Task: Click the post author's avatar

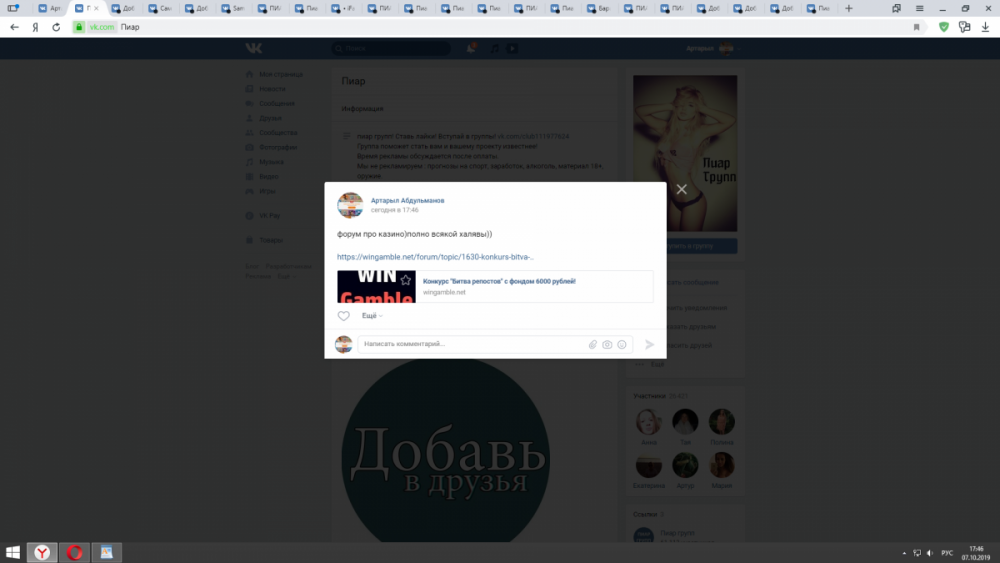Action: (x=350, y=205)
